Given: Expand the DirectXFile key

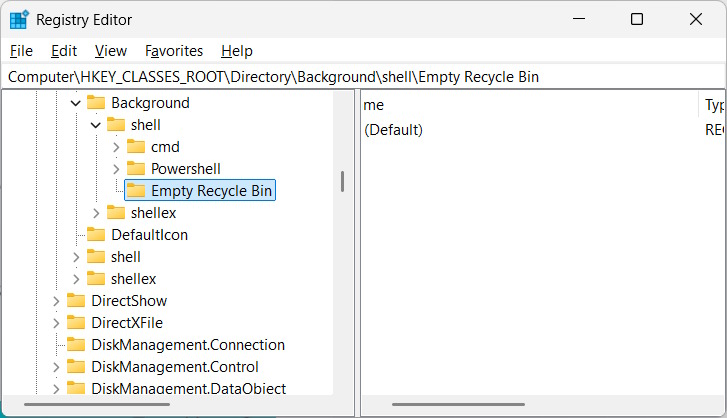Looking at the screenshot, I should [56, 323].
